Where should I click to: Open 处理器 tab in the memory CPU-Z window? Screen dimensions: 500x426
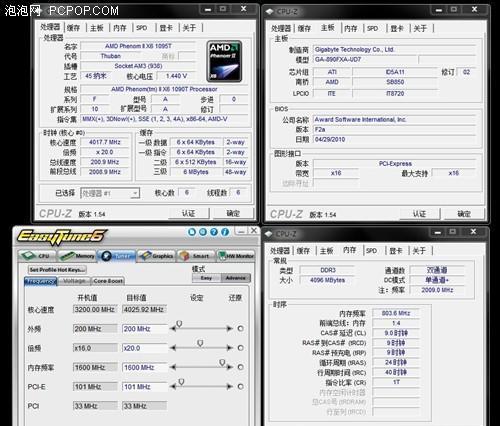pyautogui.click(x=280, y=251)
